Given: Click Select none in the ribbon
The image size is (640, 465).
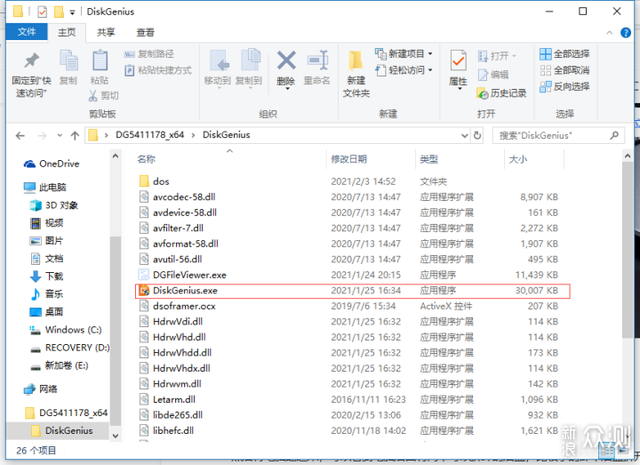Looking at the screenshot, I should pos(564,70).
